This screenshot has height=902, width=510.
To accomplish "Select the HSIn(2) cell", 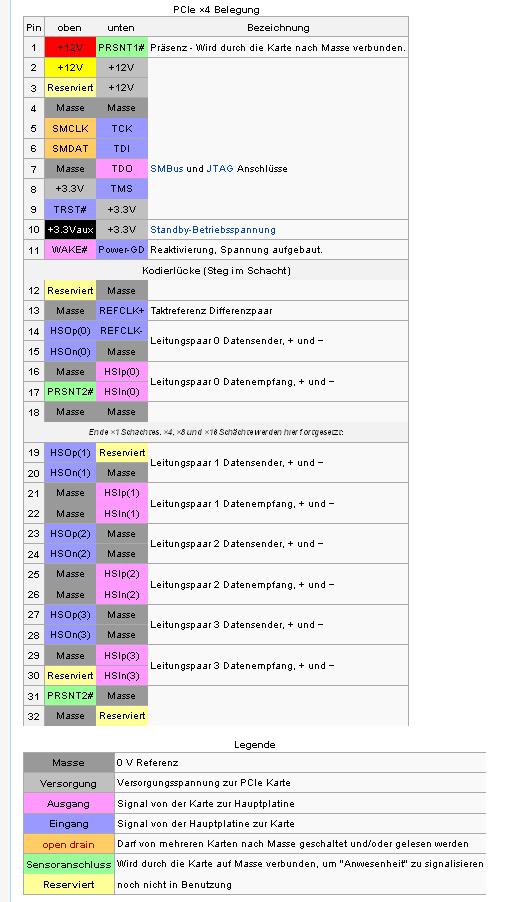I will (x=122, y=595).
